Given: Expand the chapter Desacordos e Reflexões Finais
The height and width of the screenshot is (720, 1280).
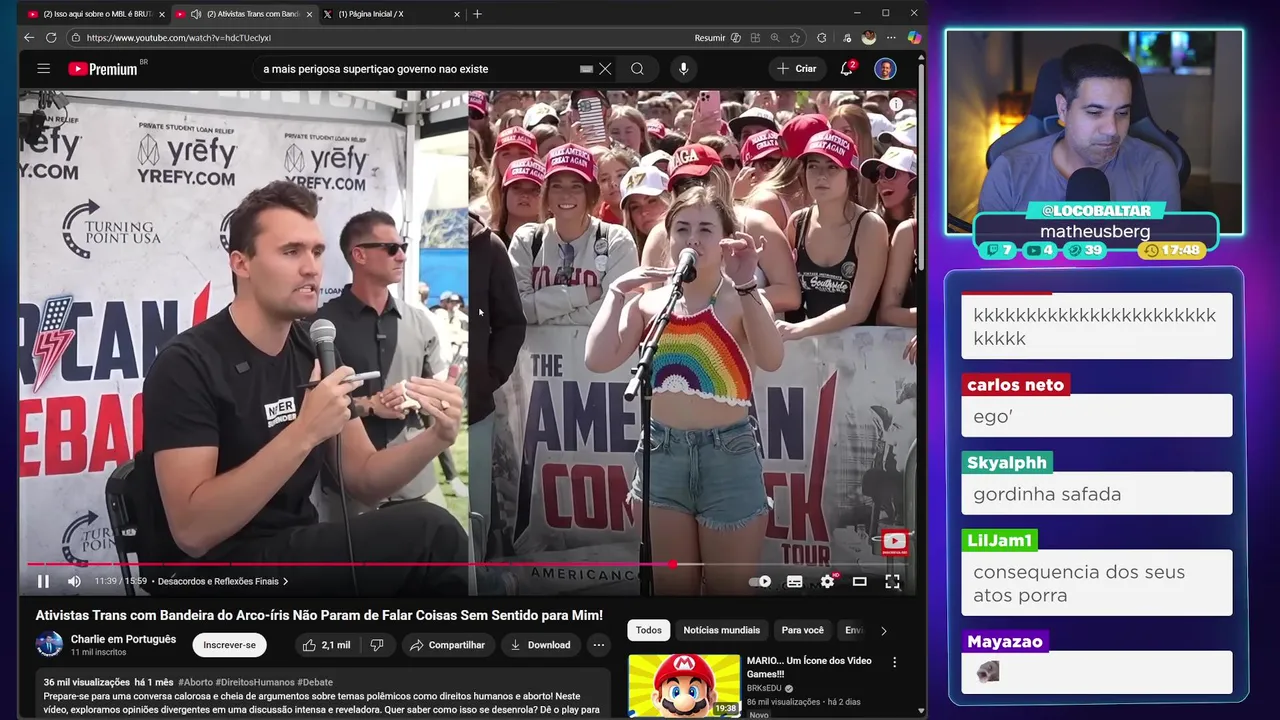Looking at the screenshot, I should pyautogui.click(x=223, y=581).
